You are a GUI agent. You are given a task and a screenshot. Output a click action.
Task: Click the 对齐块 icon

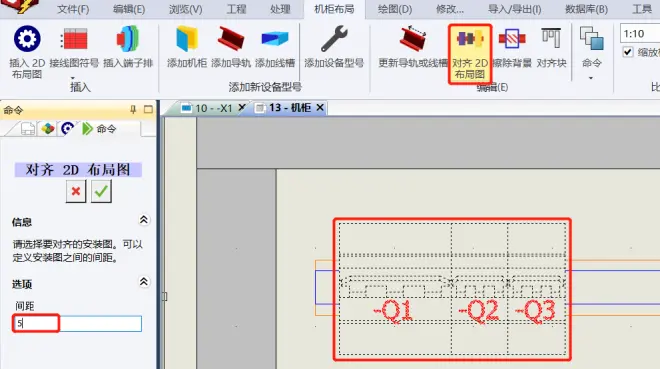click(x=551, y=39)
